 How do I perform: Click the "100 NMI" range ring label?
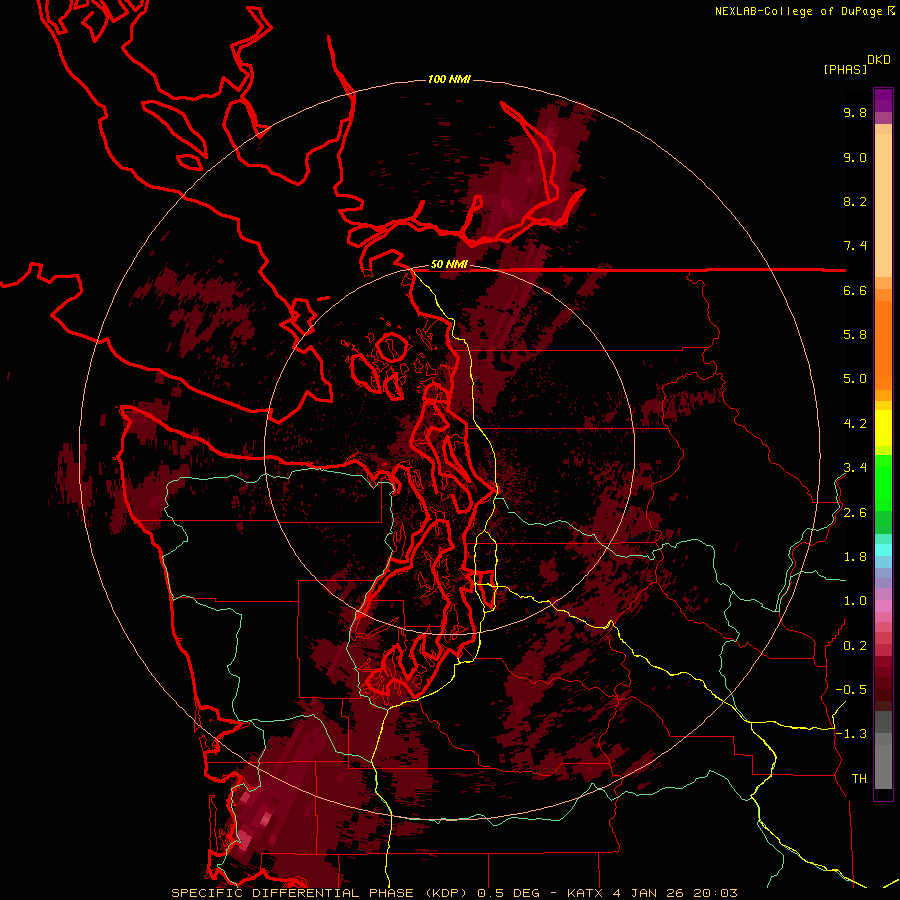(x=449, y=79)
